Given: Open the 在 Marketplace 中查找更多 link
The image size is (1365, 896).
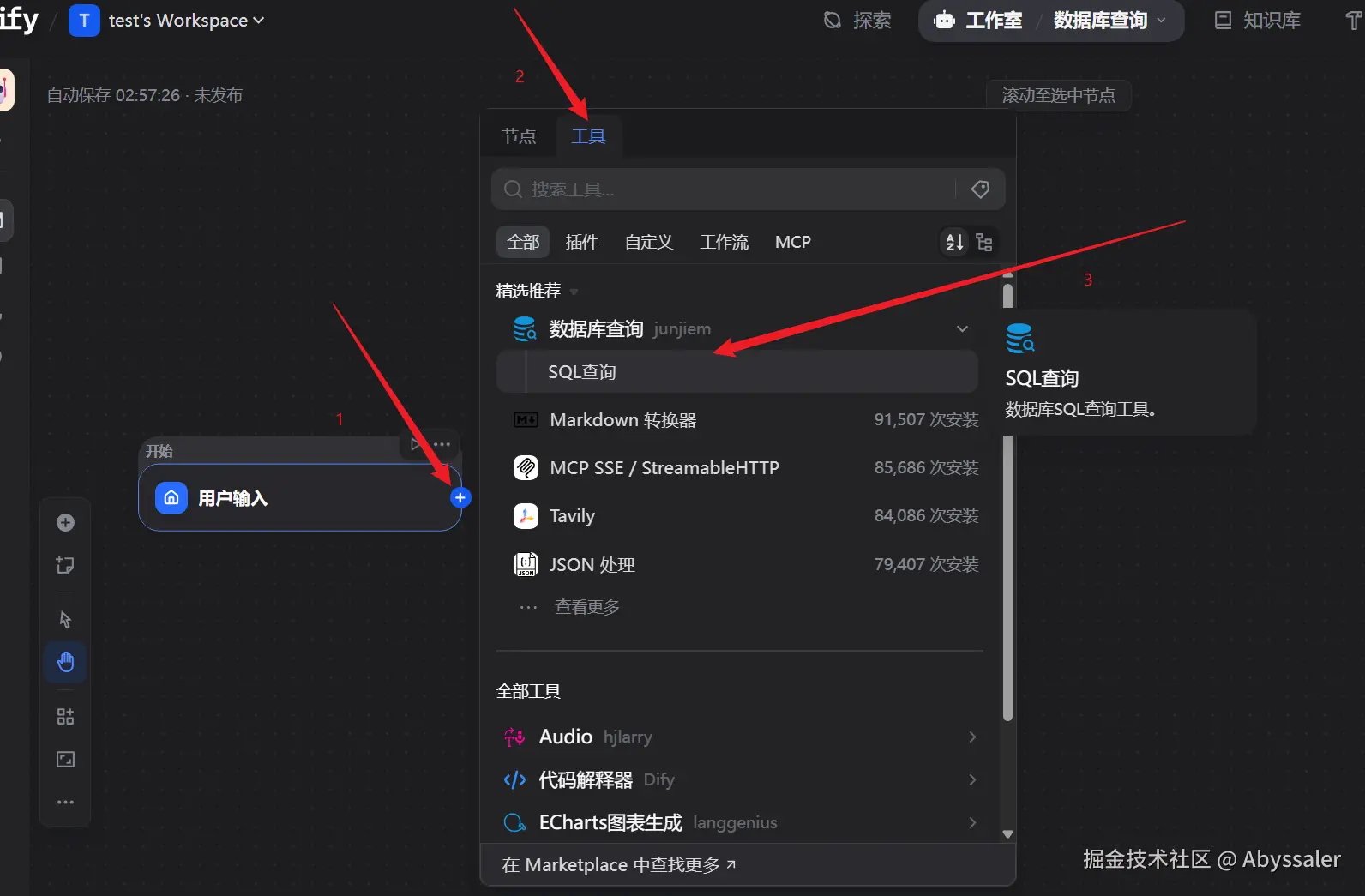Looking at the screenshot, I should coord(619,865).
